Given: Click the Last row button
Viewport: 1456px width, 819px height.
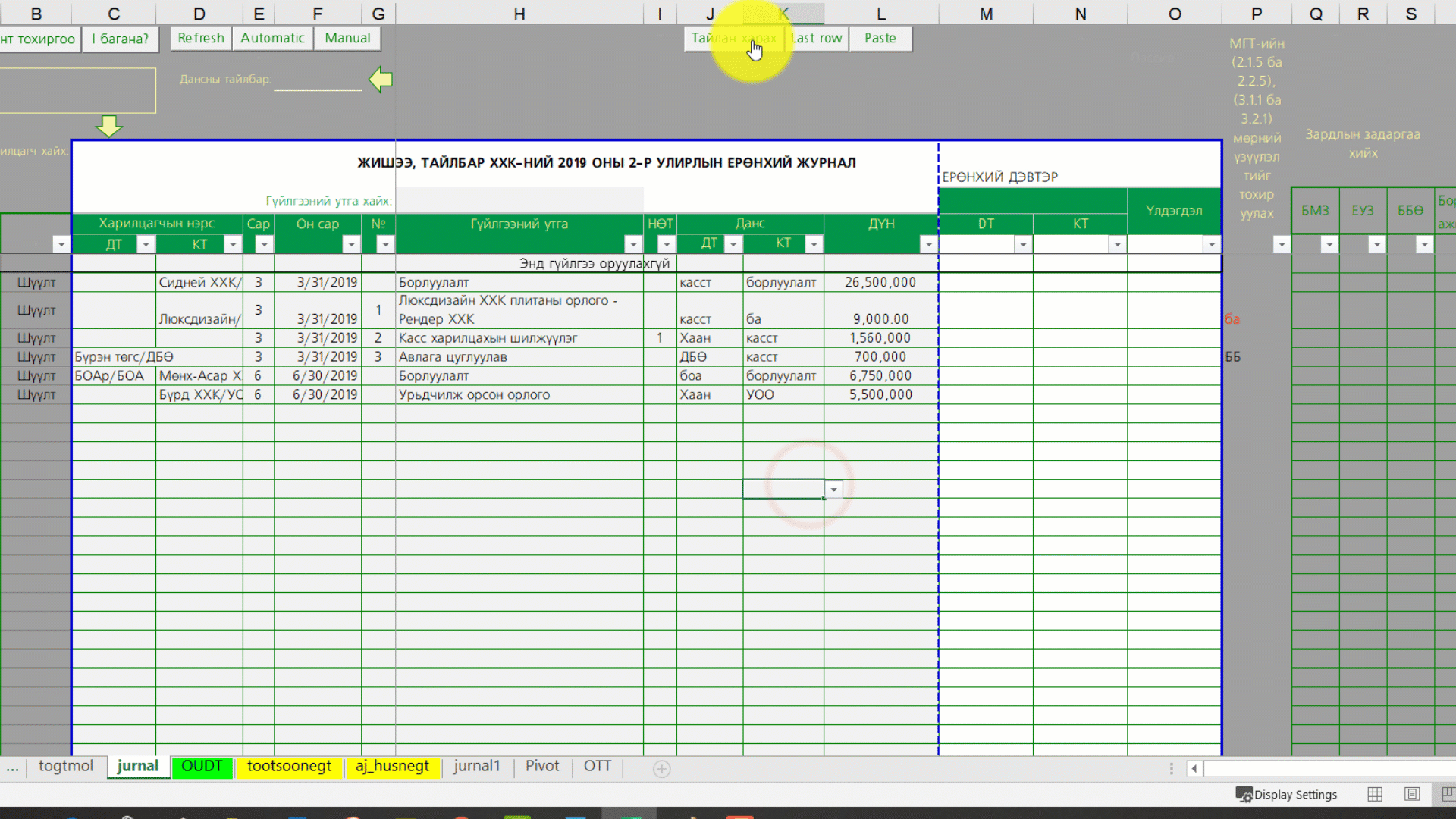Looking at the screenshot, I should [816, 38].
